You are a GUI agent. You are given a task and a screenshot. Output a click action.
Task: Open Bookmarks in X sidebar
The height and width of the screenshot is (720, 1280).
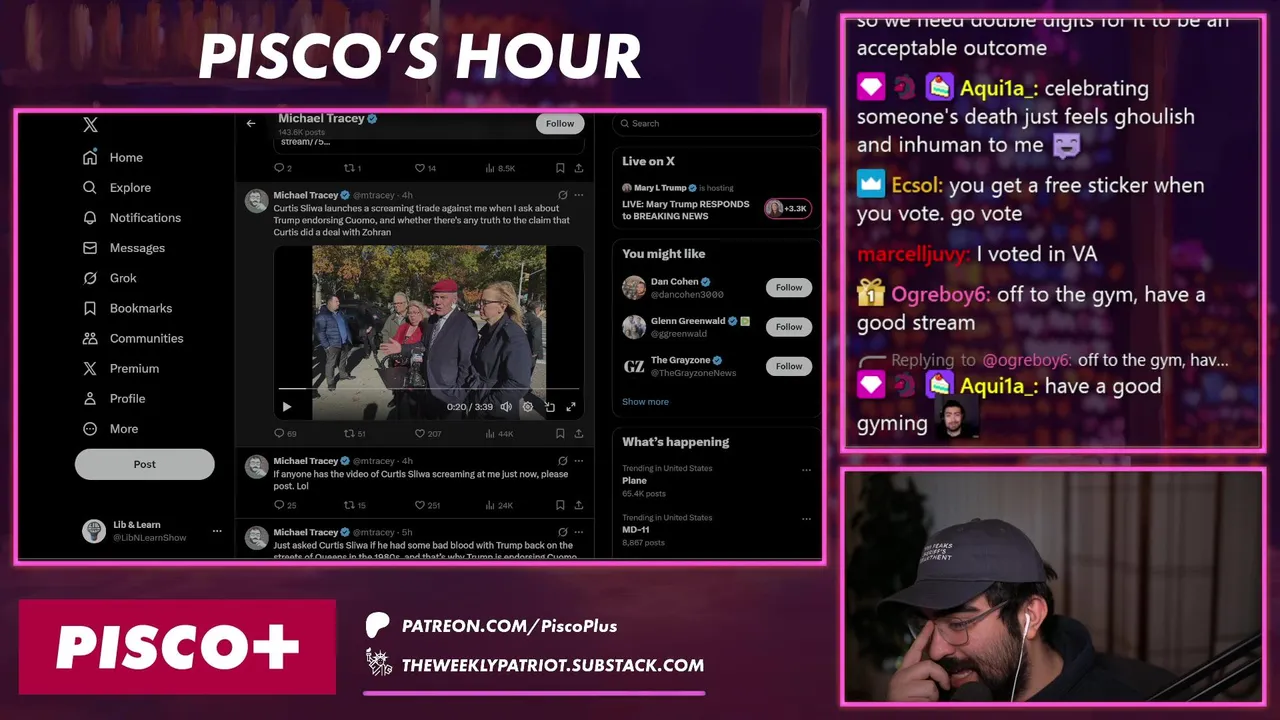pos(127,308)
